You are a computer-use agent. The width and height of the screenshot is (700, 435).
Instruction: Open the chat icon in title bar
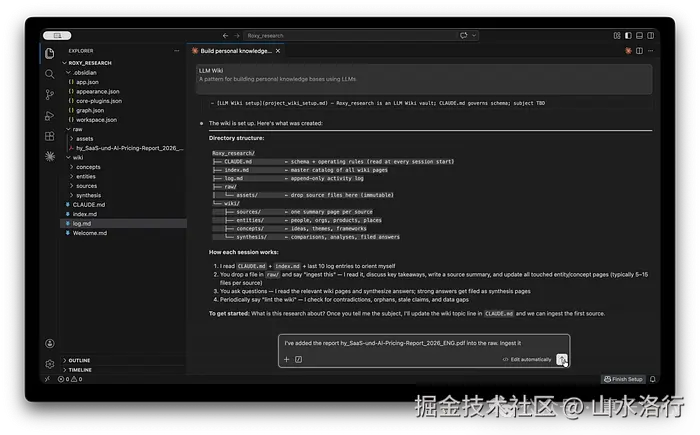463,36
